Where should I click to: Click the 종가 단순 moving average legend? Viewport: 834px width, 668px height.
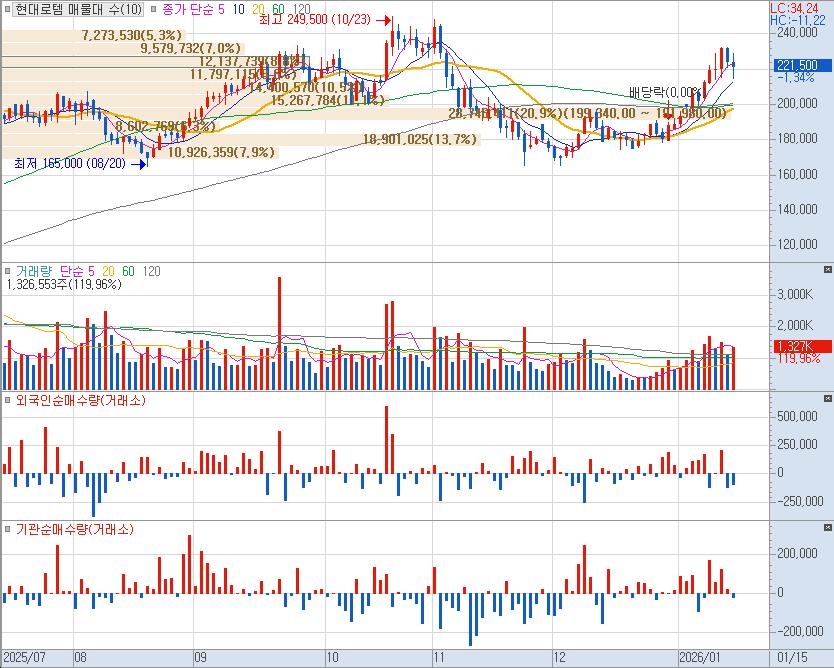point(193,8)
